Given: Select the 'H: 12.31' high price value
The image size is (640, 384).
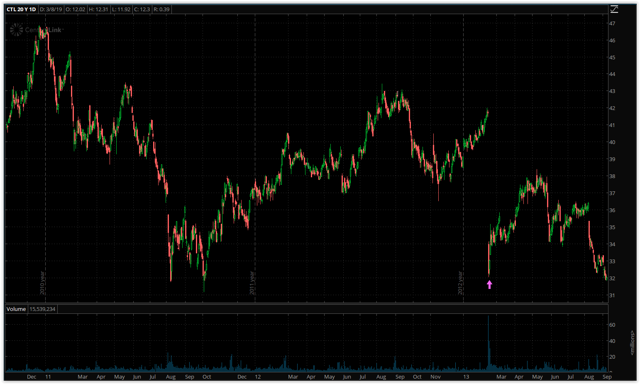Looking at the screenshot, I should (98, 9).
